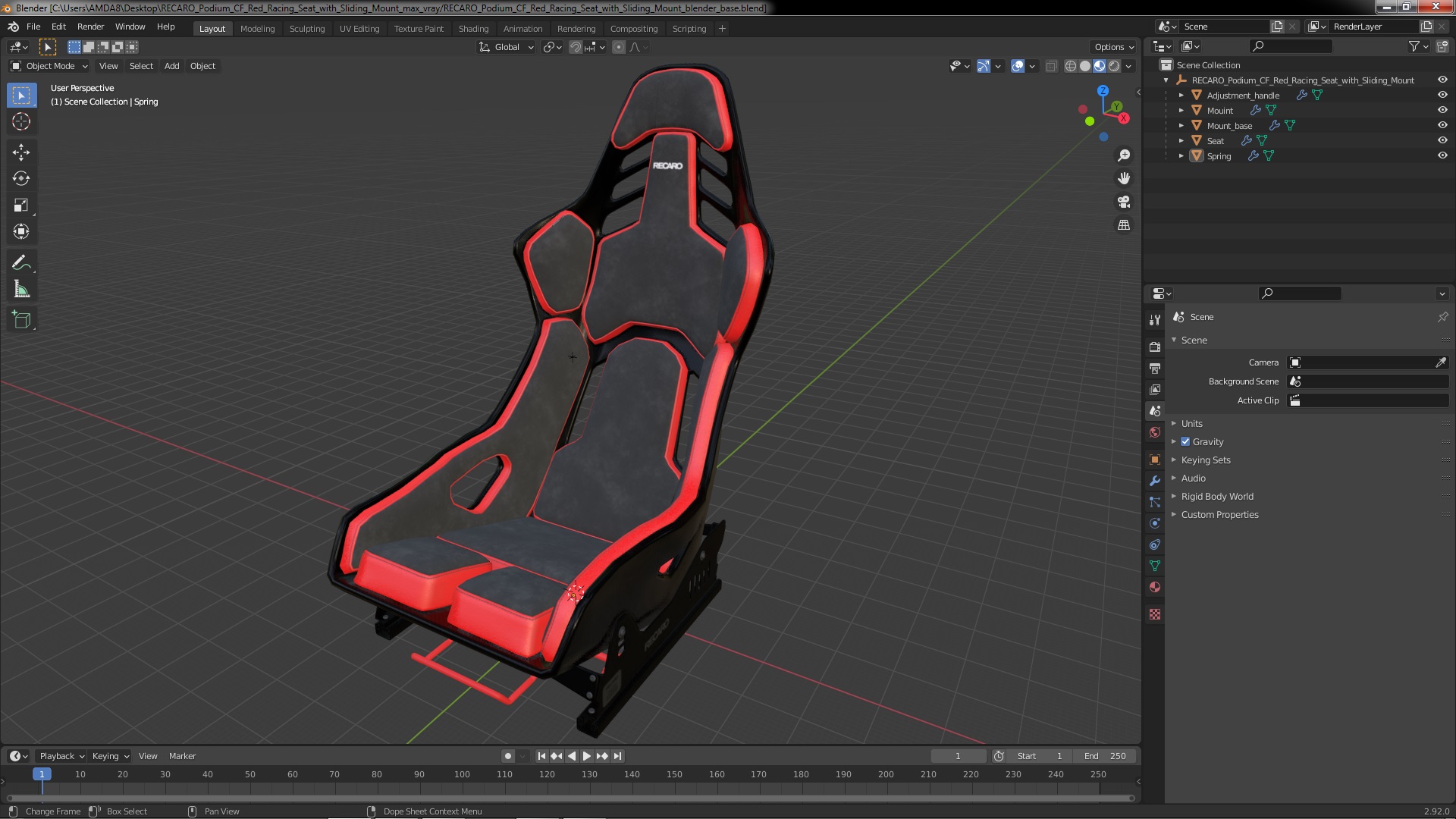Hide the Spring object

pos(1442,156)
